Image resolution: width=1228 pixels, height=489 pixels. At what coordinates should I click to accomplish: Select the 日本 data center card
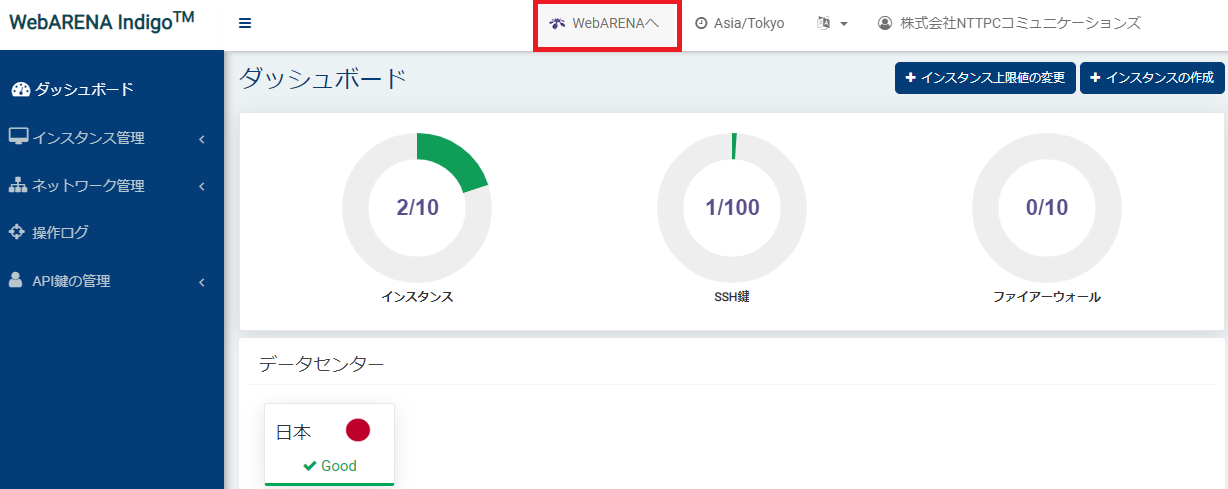[x=329, y=445]
